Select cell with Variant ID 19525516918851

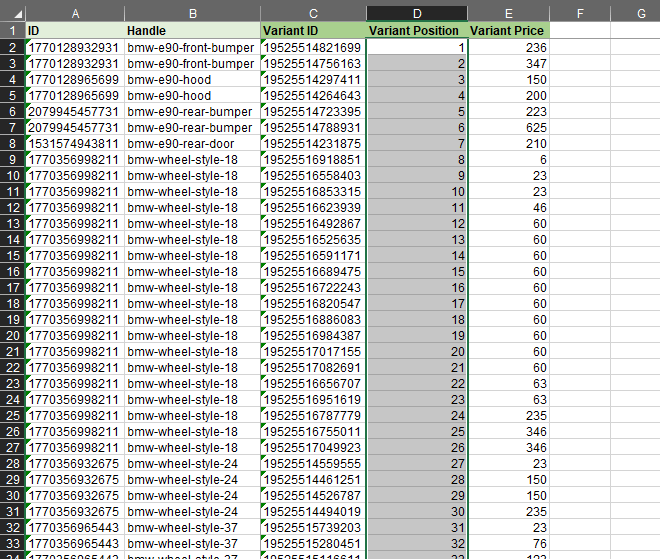click(313, 160)
